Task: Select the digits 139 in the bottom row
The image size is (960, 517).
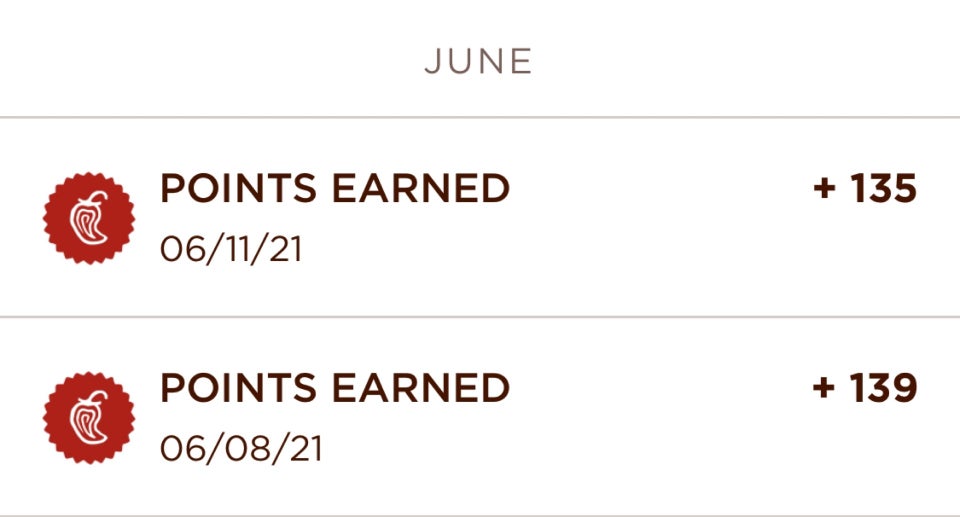Action: pos(884,387)
